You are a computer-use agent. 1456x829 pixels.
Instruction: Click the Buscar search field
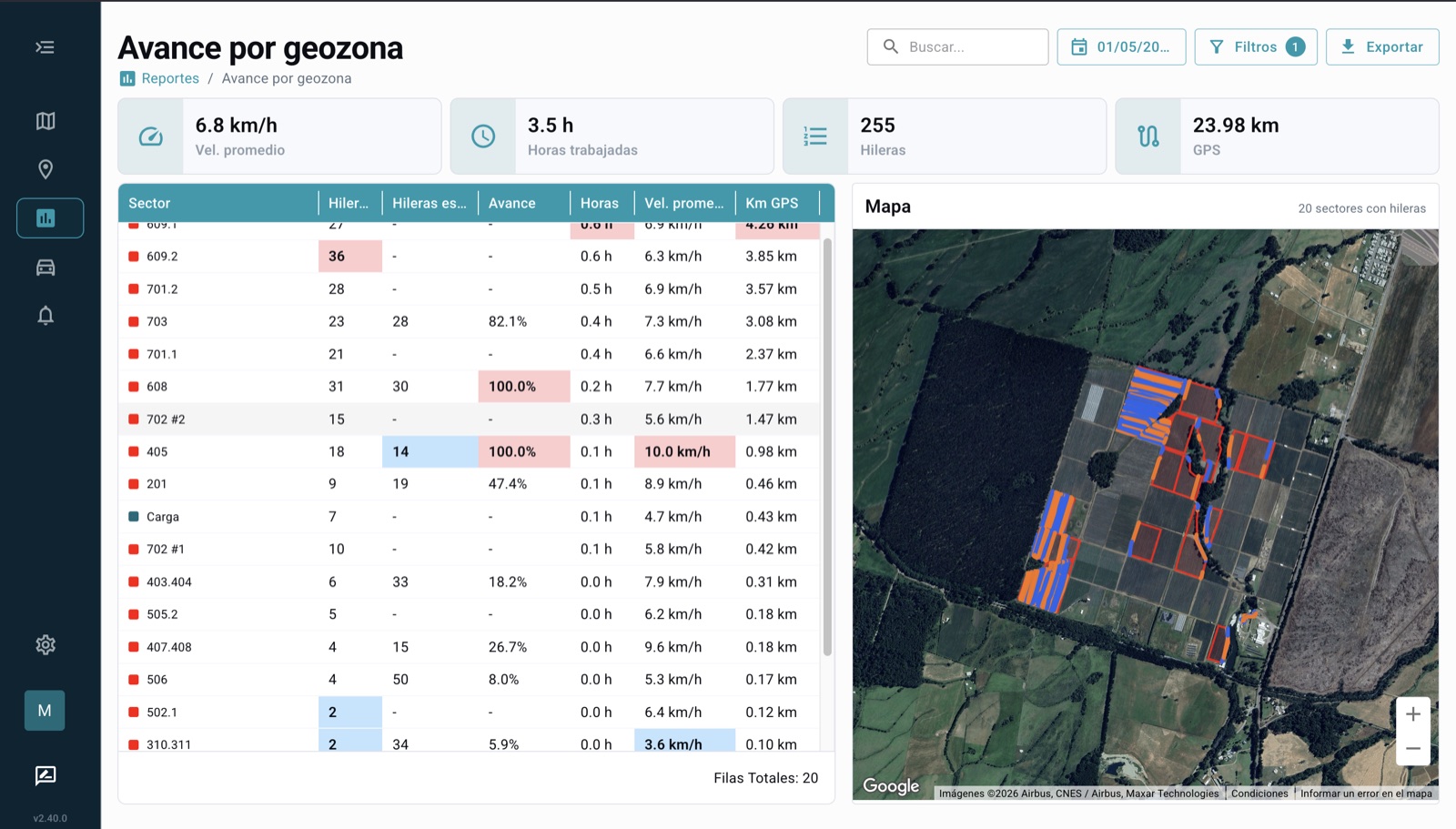coord(957,46)
